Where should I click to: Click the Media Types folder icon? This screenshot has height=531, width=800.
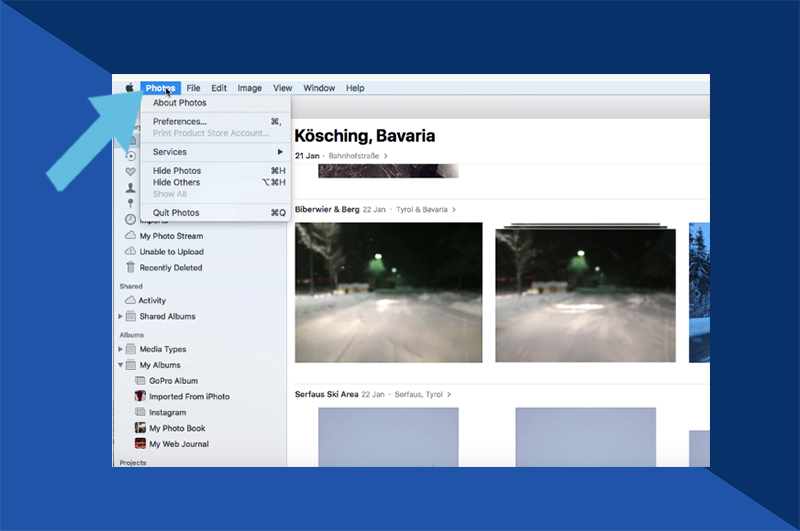(x=131, y=349)
